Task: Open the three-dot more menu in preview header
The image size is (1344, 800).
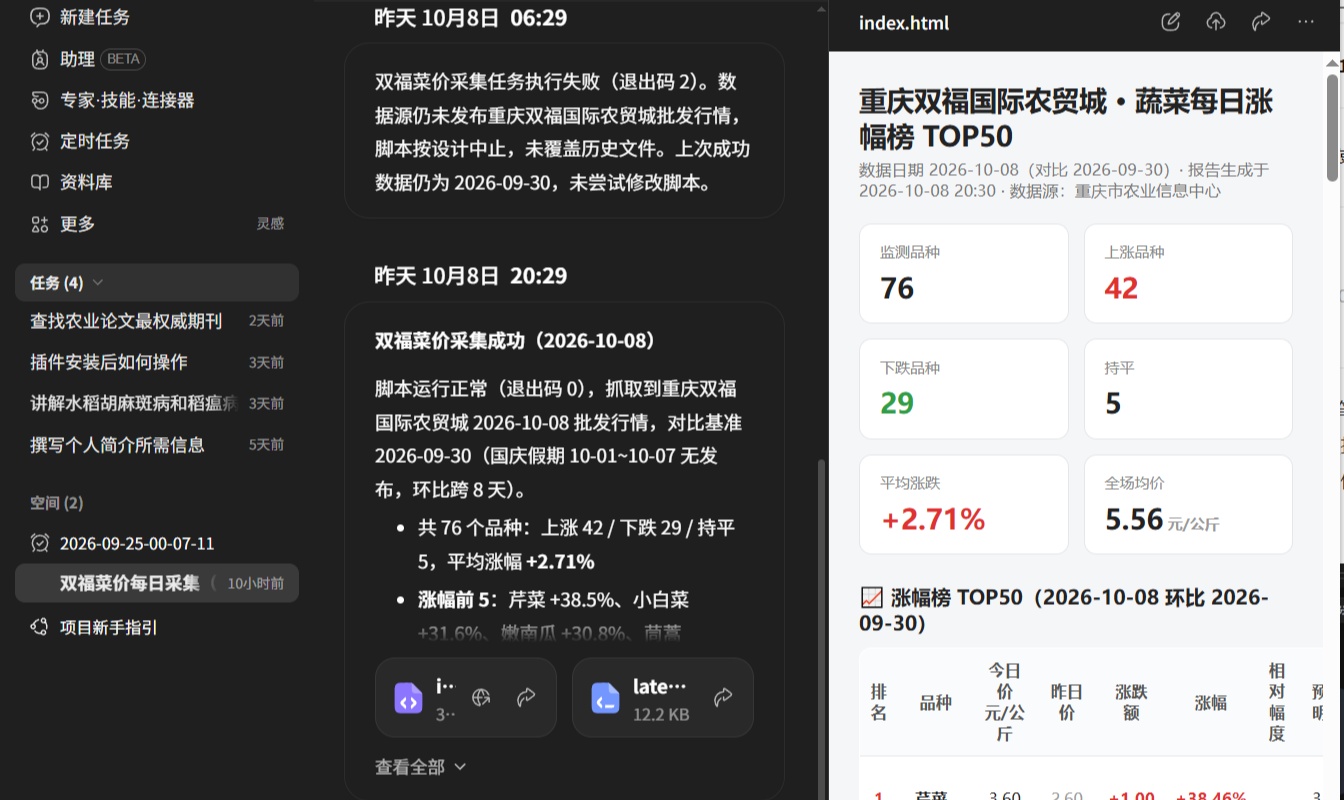Action: point(1305,22)
